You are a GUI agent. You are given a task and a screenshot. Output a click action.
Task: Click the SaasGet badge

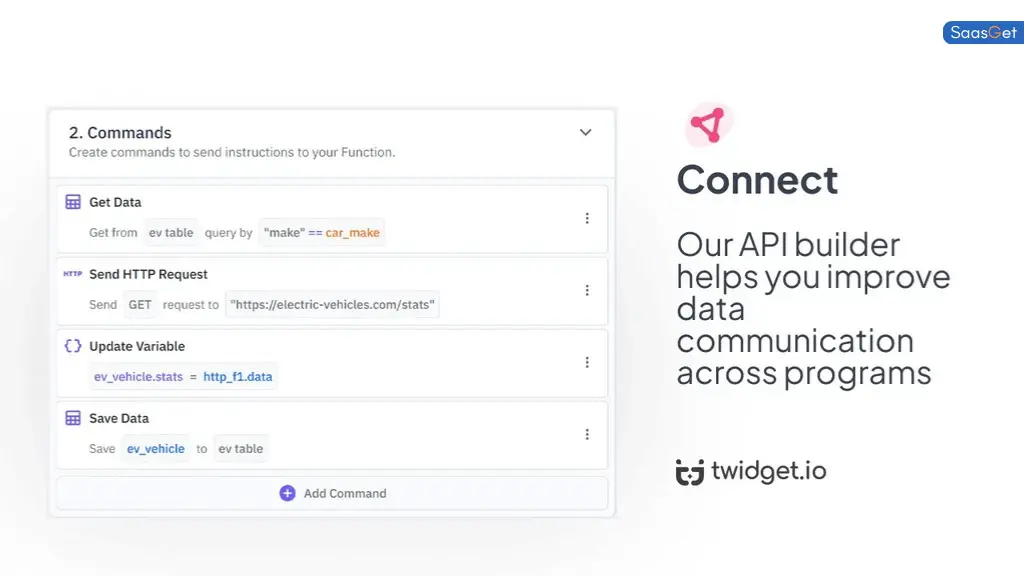pyautogui.click(x=982, y=32)
